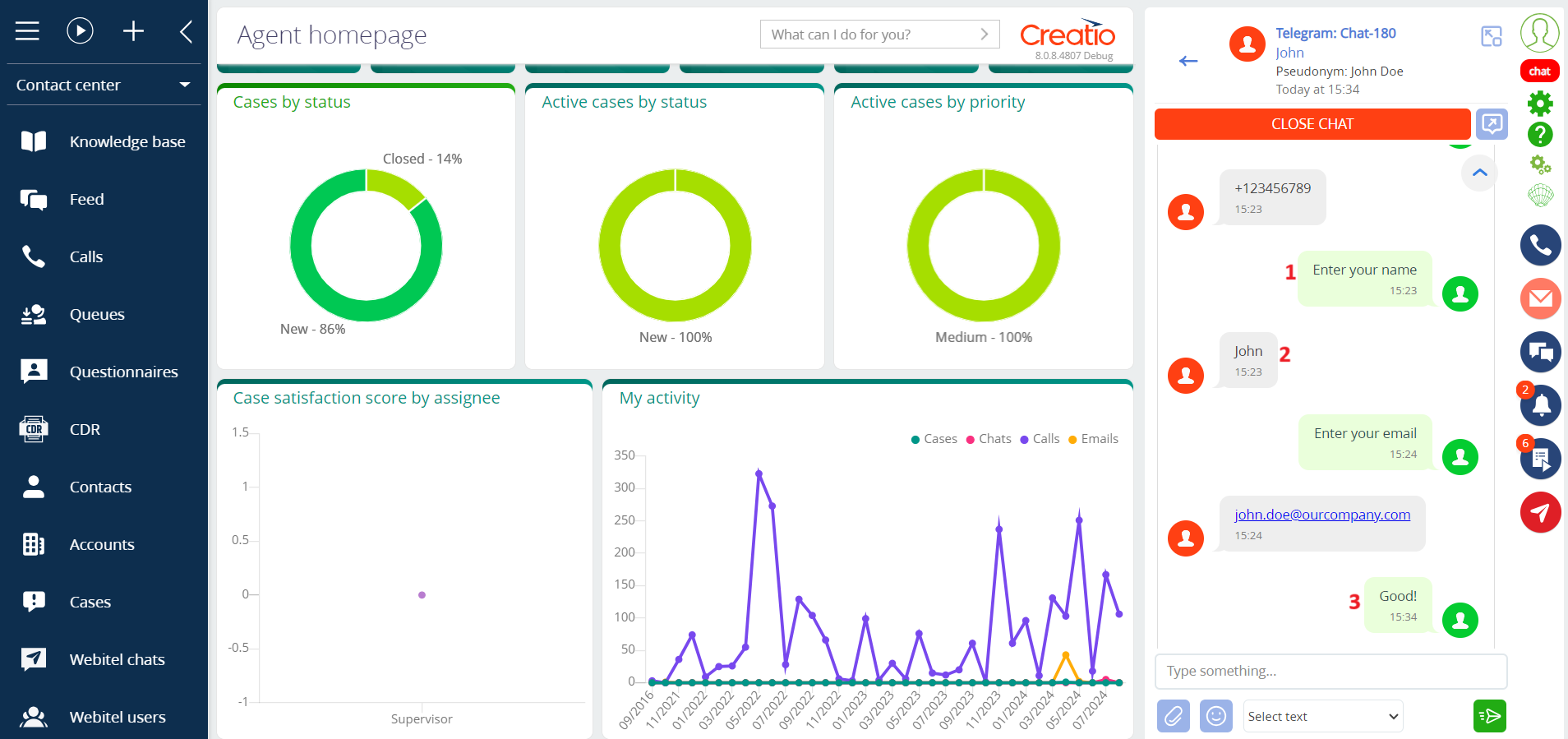Screen dimensions: 1568x739
Task: Click the red chat badge
Action: click(x=1539, y=72)
